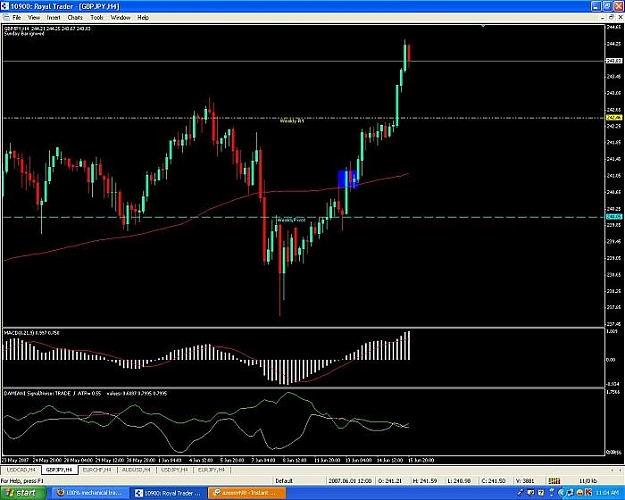Open the AUDUSD,H4 chart tab
This screenshot has height=500, width=625.
click(136, 470)
